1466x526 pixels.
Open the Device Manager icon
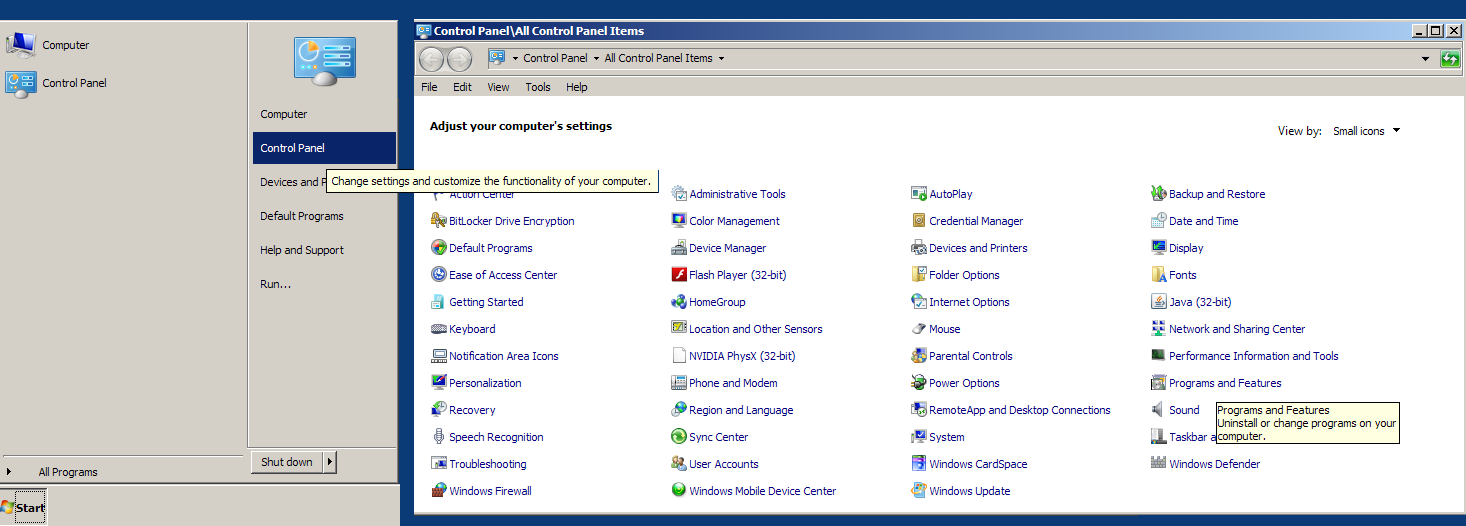(679, 248)
